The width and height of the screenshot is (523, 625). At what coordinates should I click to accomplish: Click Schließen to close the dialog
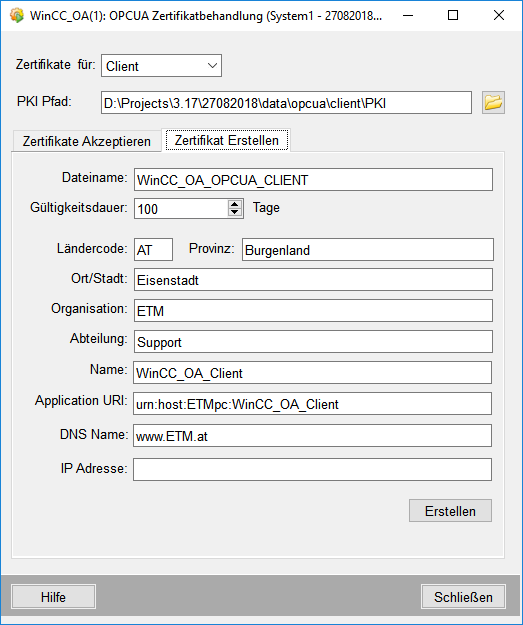click(463, 597)
